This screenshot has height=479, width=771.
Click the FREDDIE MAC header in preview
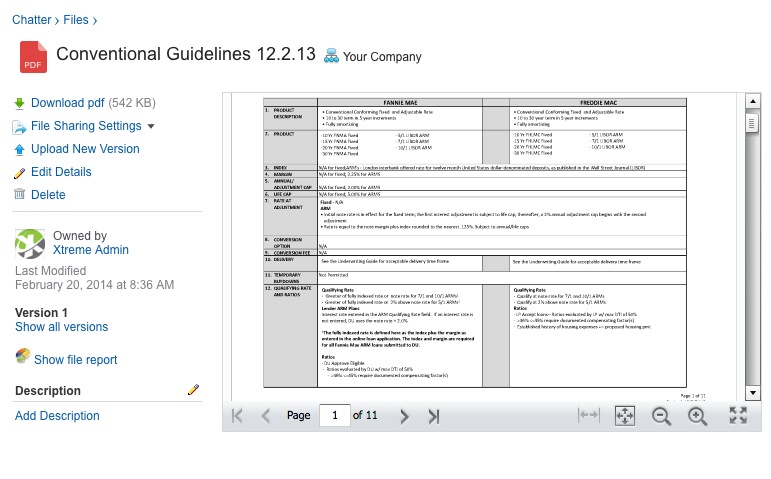click(x=598, y=103)
